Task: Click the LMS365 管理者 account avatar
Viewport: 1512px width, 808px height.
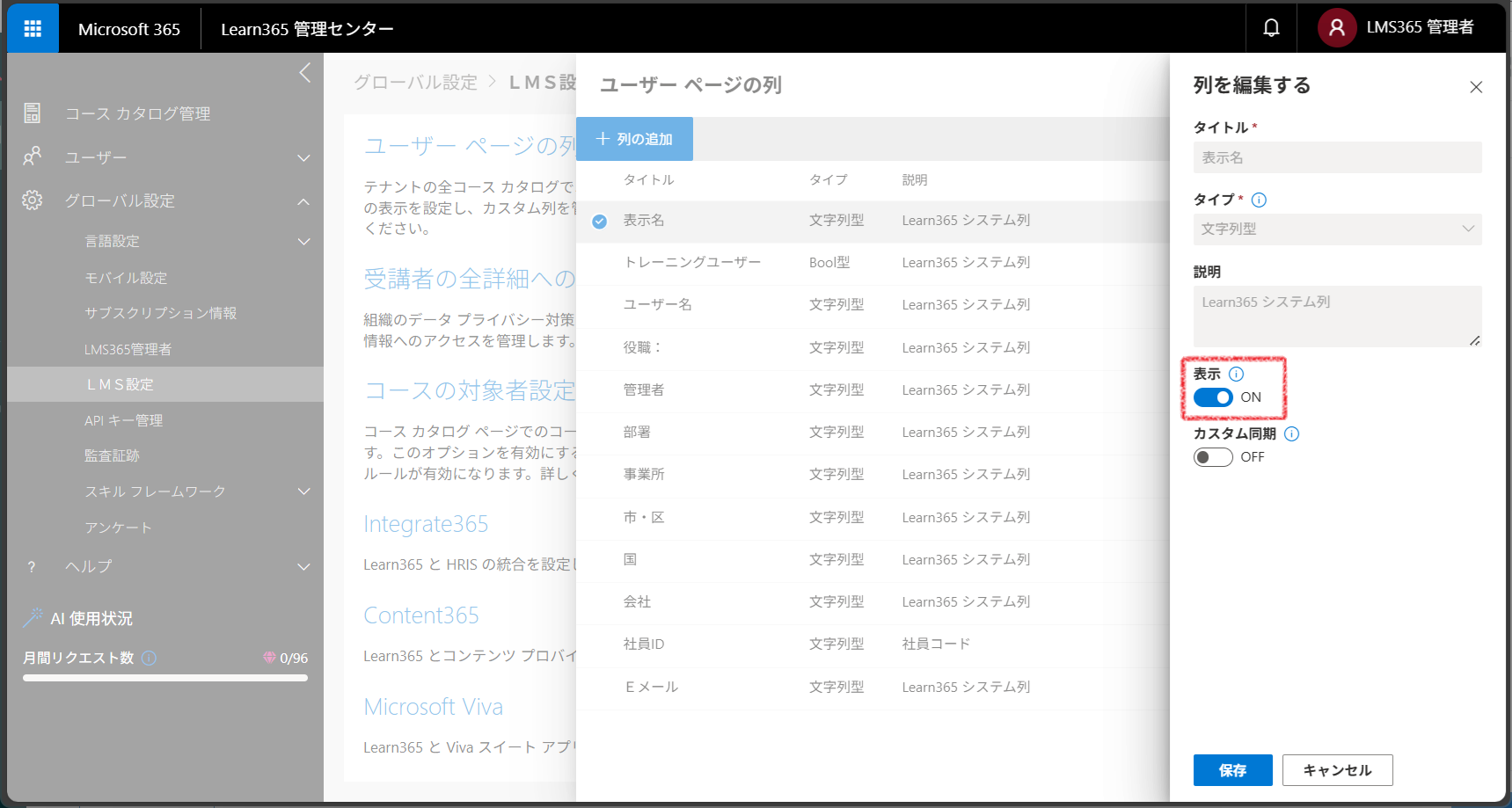Action: pyautogui.click(x=1336, y=28)
